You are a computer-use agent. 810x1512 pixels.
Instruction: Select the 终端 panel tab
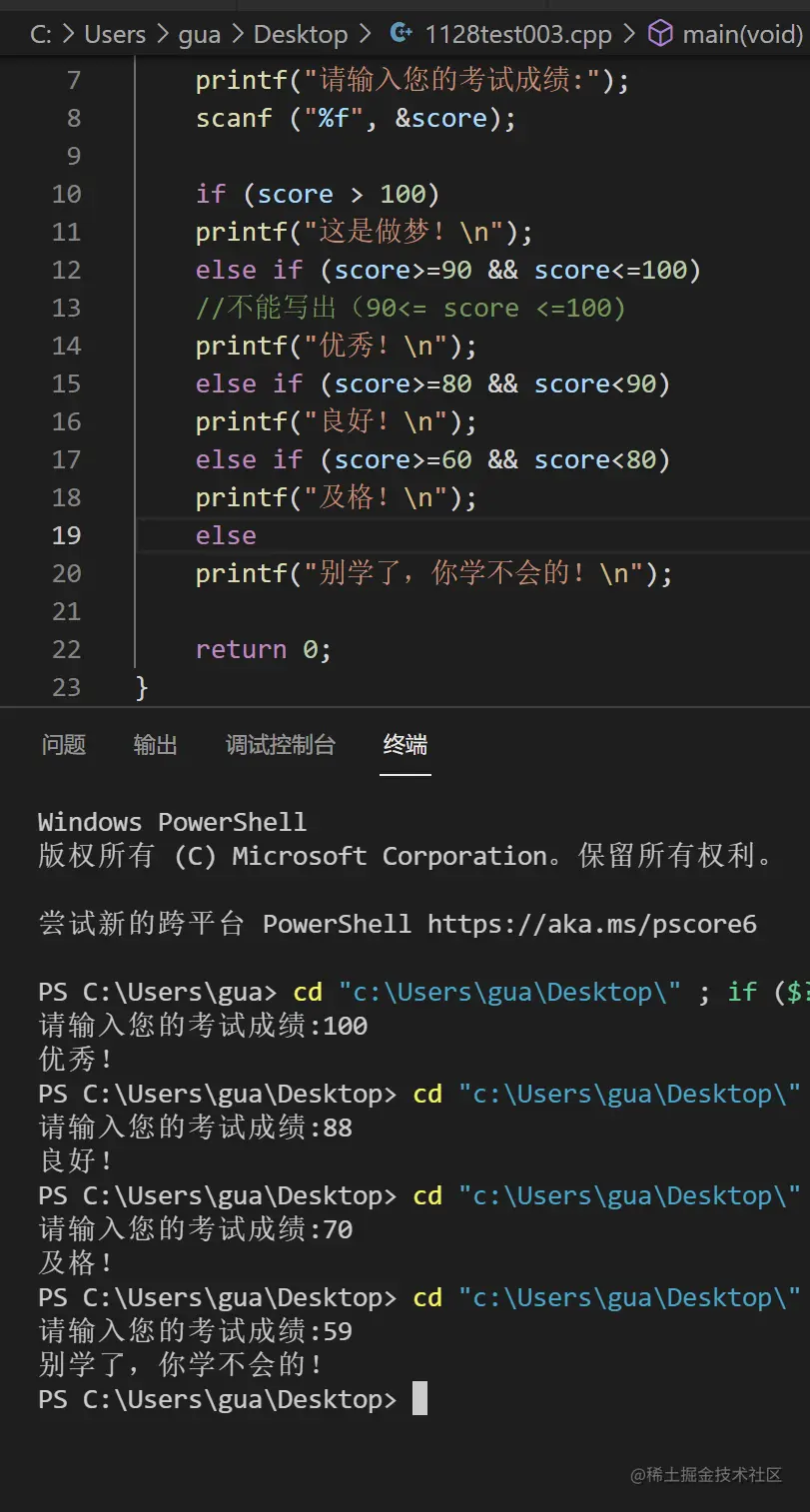(x=405, y=744)
